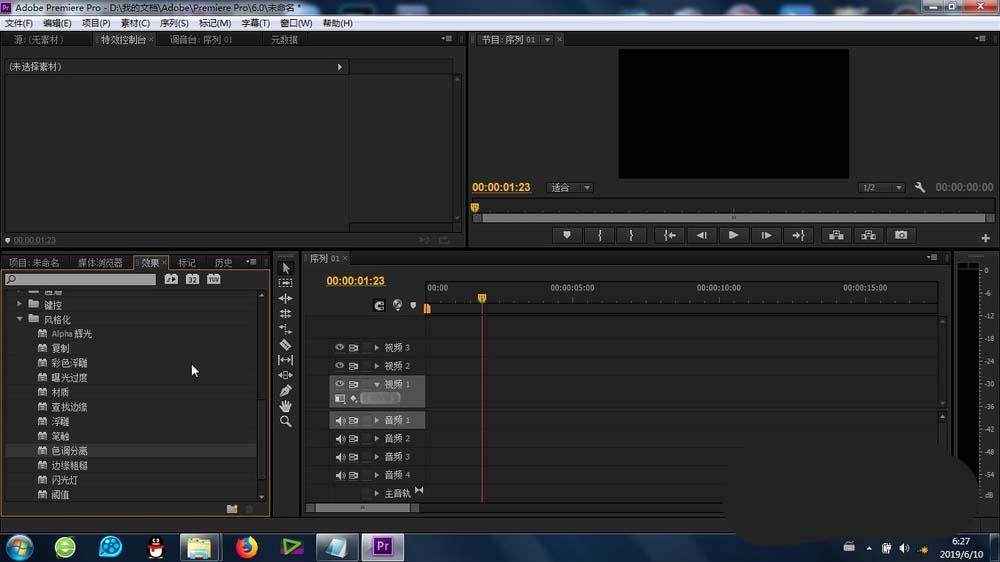Select the 色调分离 effect
Image resolution: width=1000 pixels, height=562 pixels.
click(x=69, y=451)
